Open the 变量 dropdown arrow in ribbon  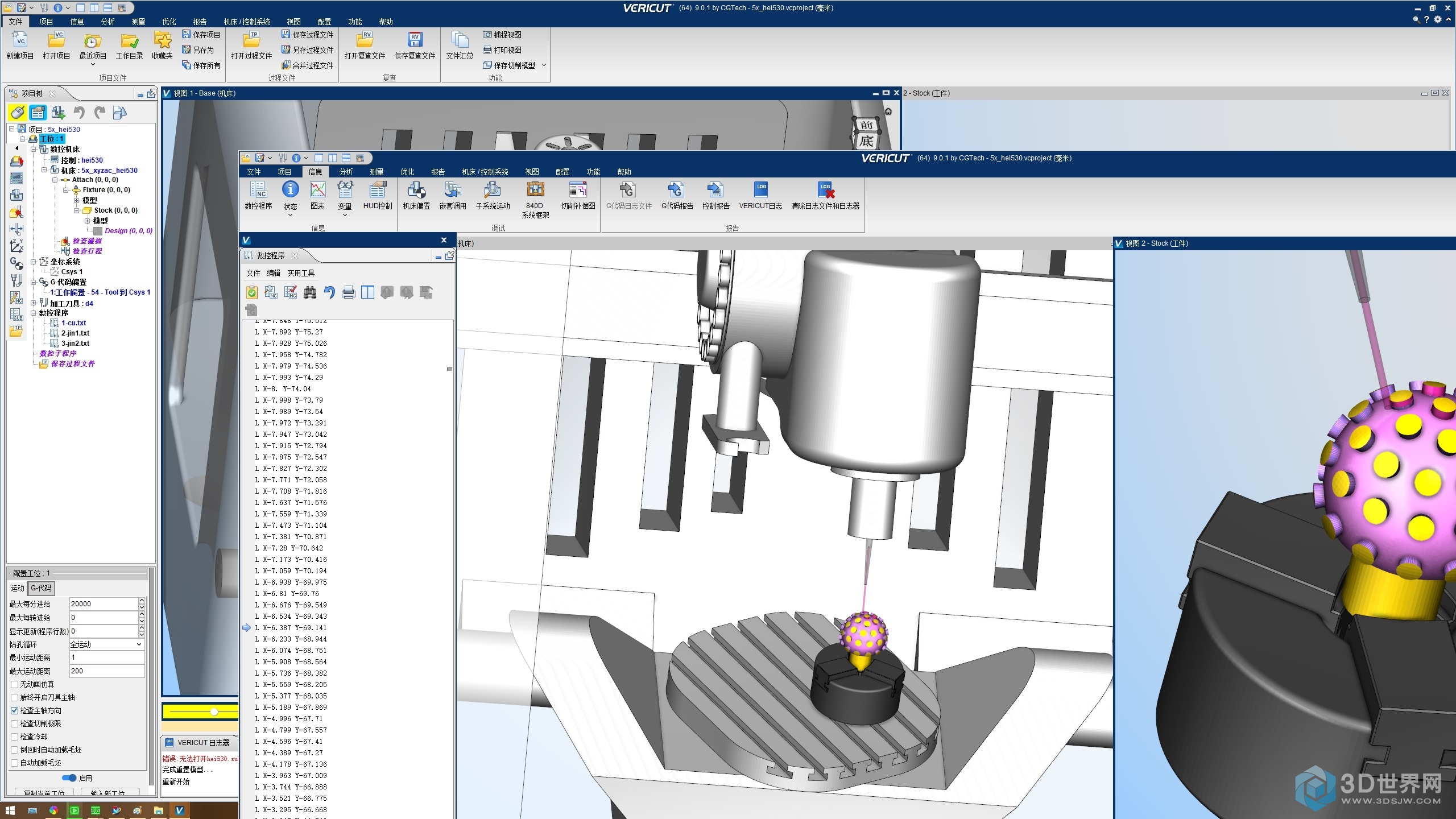tap(345, 215)
